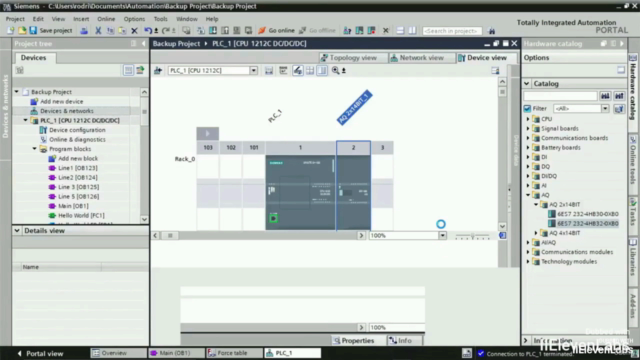Click the binoculars search icon in toolbar
The image size is (640, 360).
pos(491,31)
